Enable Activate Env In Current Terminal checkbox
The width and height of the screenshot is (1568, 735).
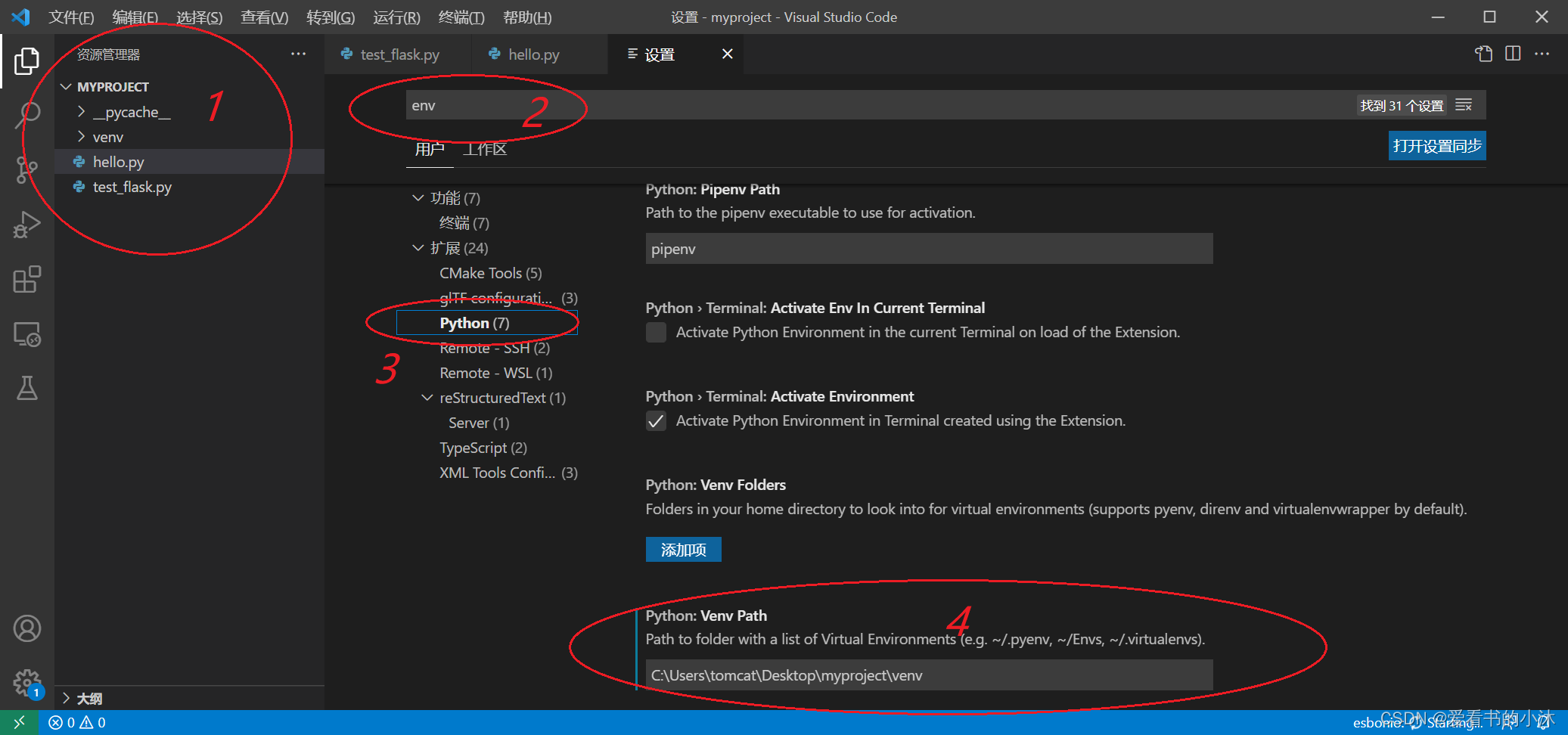point(656,332)
